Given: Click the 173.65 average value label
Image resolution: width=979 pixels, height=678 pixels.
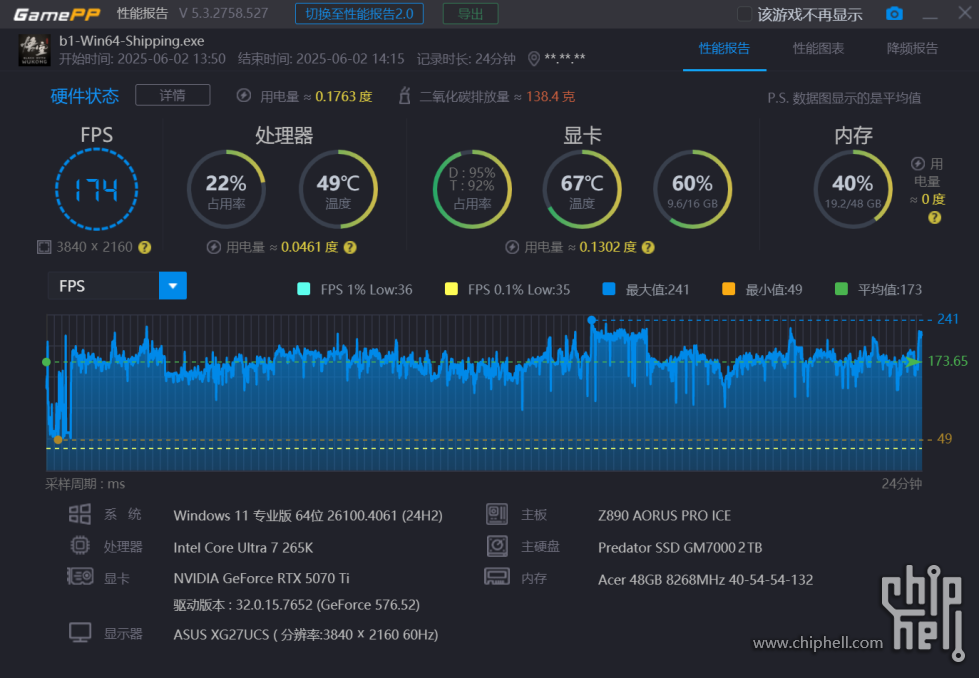Looking at the screenshot, I should [x=948, y=361].
